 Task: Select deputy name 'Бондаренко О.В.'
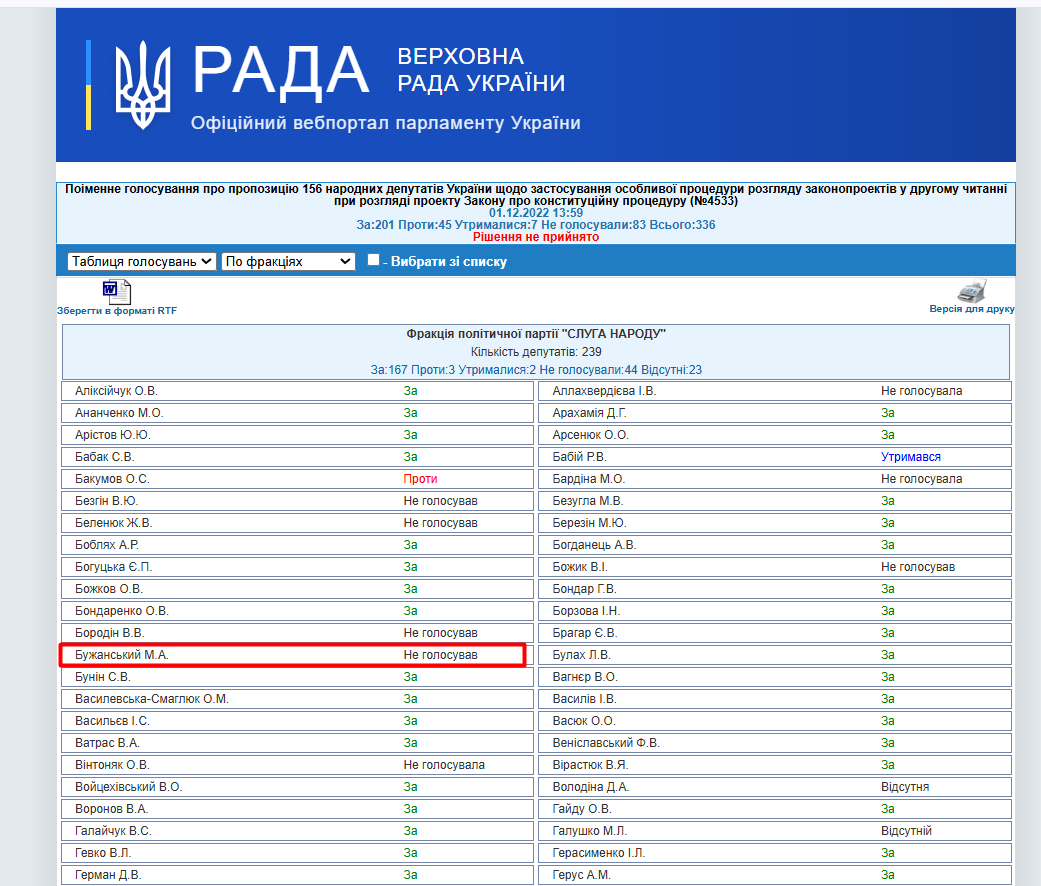[x=121, y=611]
